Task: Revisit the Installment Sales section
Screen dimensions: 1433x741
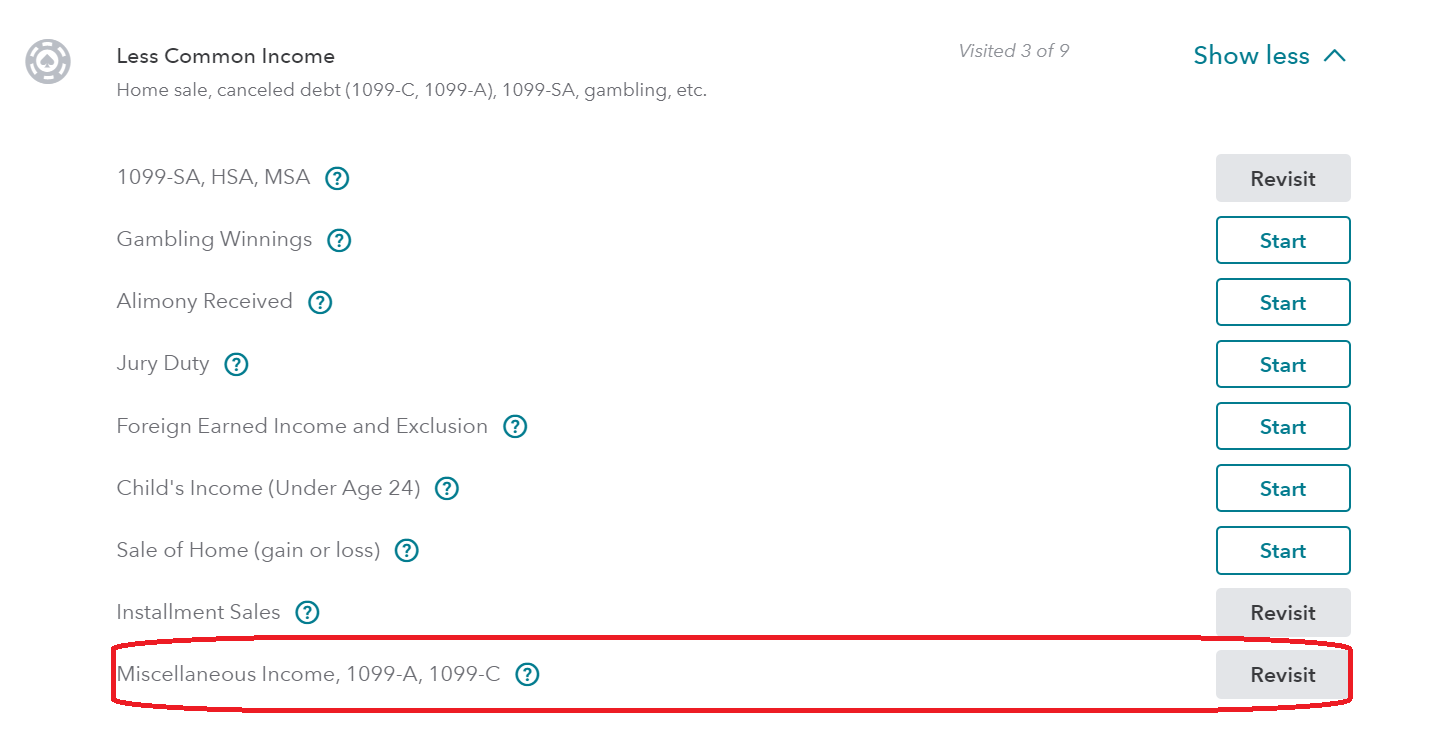Action: 1283,613
